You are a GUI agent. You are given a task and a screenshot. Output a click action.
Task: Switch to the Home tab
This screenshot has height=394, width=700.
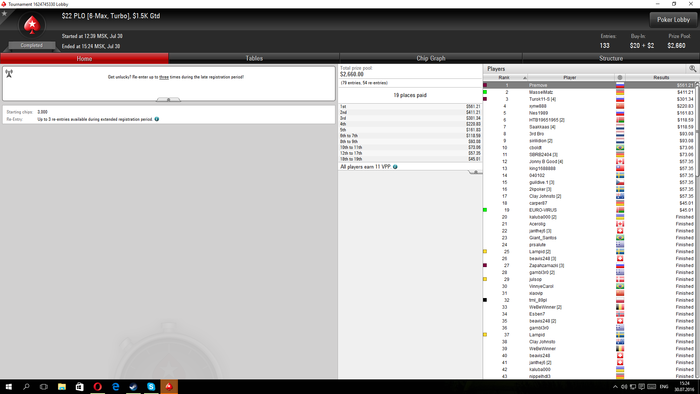(84, 58)
